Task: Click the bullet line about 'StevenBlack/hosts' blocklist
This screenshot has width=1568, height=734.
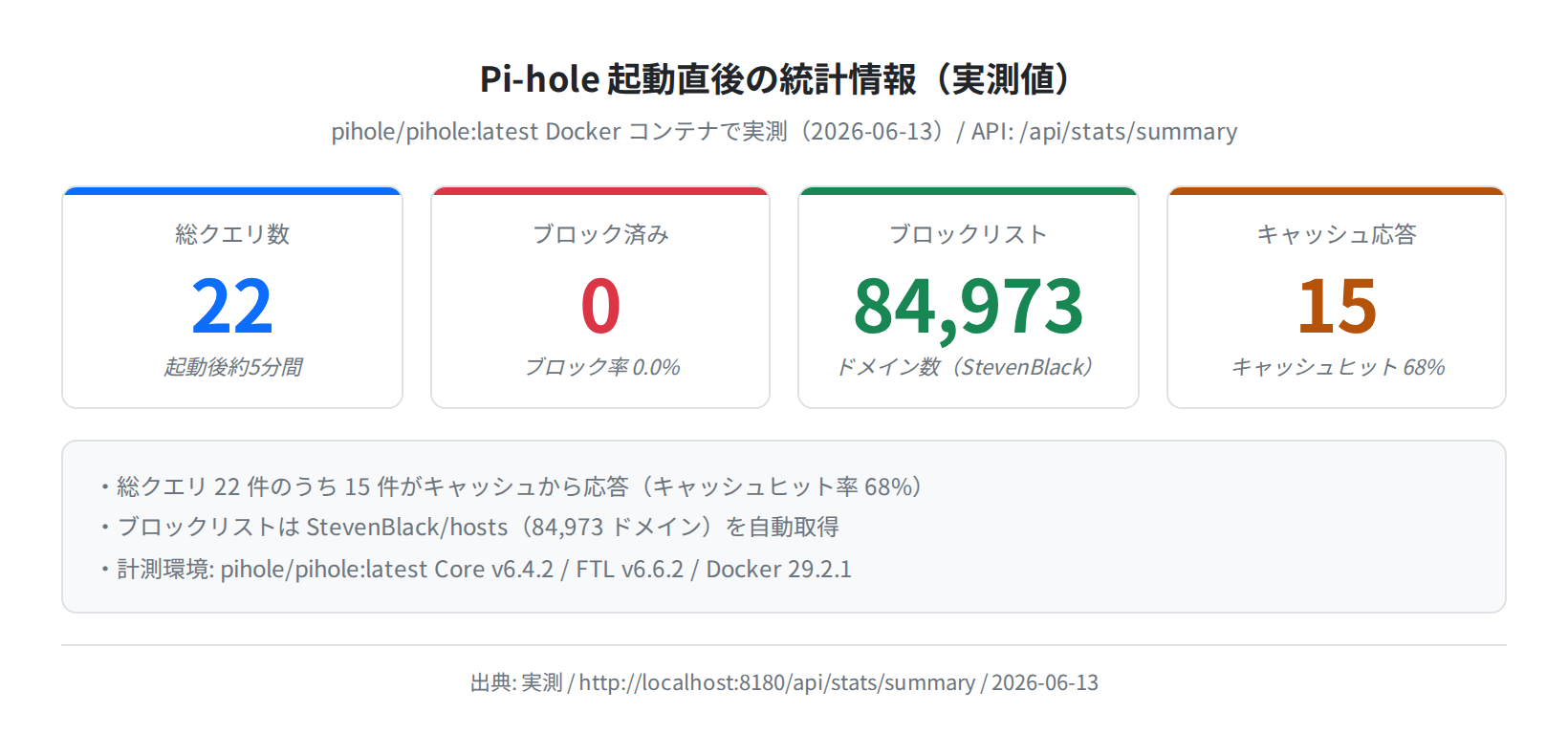Action: (468, 527)
